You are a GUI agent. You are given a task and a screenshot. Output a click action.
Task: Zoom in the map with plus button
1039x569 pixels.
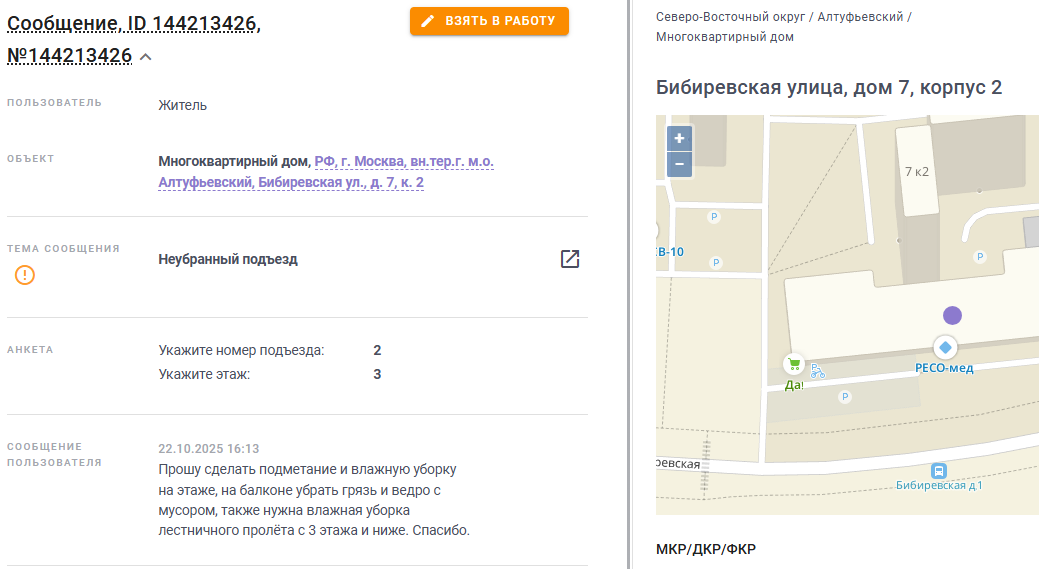(x=679, y=138)
